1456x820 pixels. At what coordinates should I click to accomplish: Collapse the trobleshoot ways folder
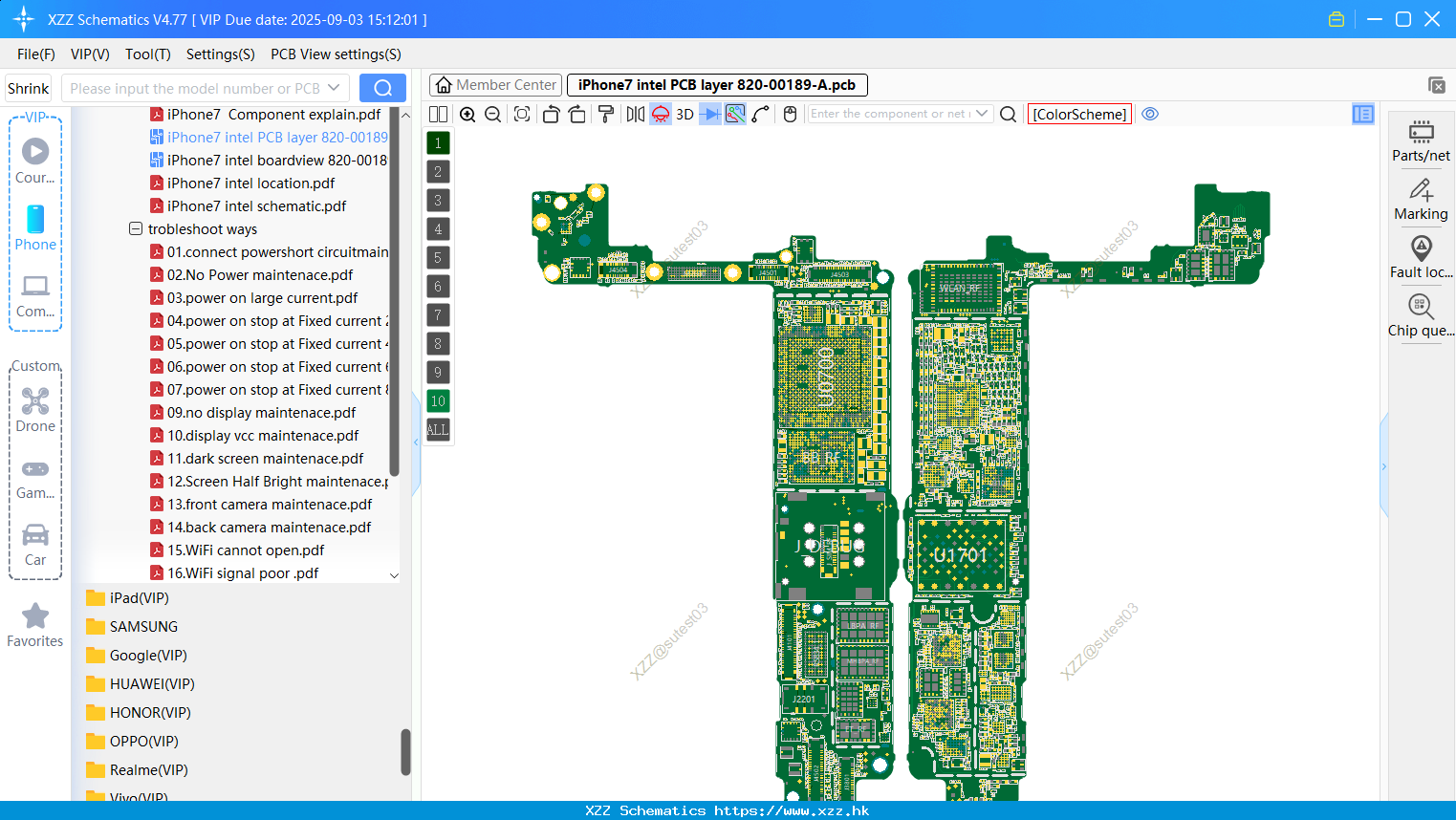click(136, 229)
